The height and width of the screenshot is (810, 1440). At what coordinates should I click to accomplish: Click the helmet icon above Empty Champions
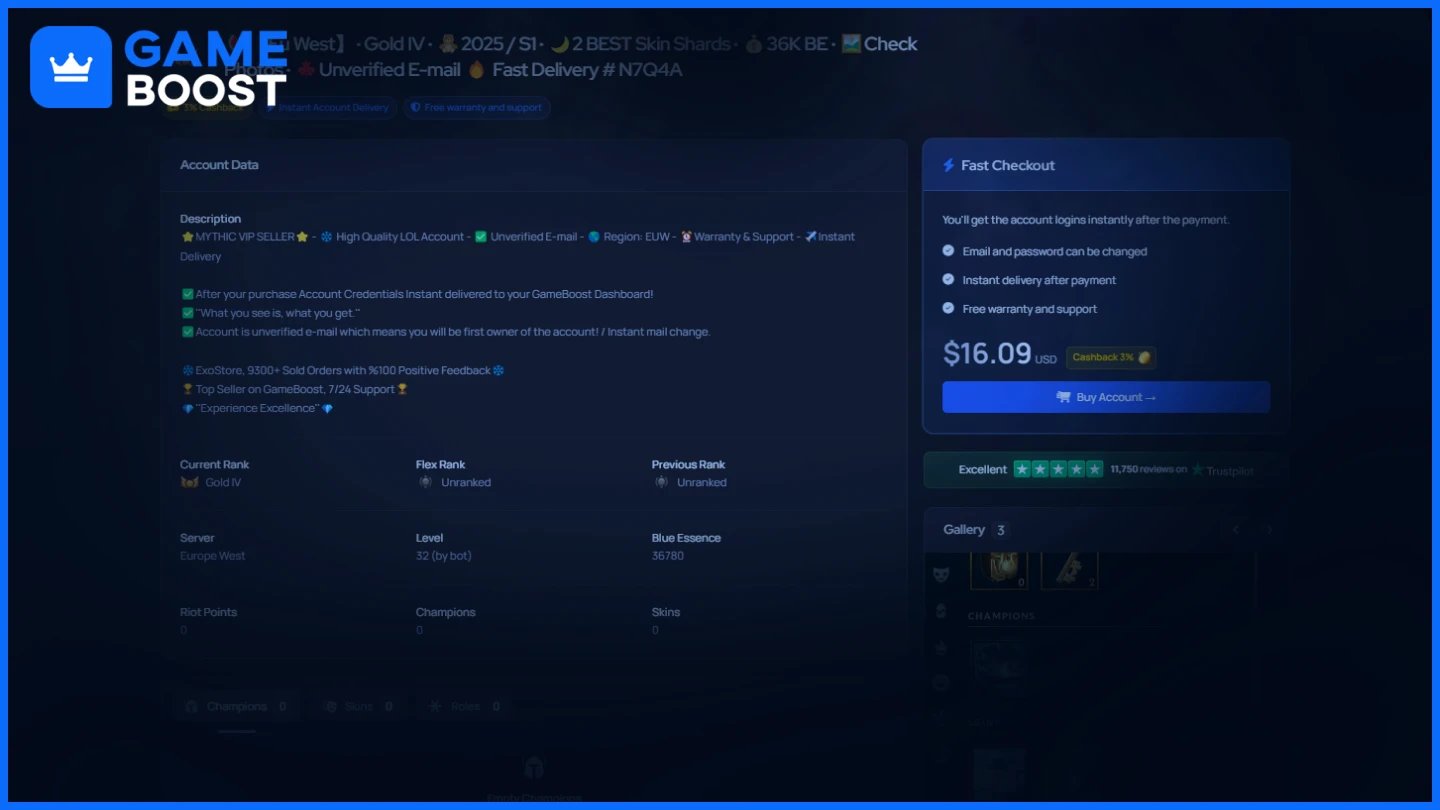[534, 767]
